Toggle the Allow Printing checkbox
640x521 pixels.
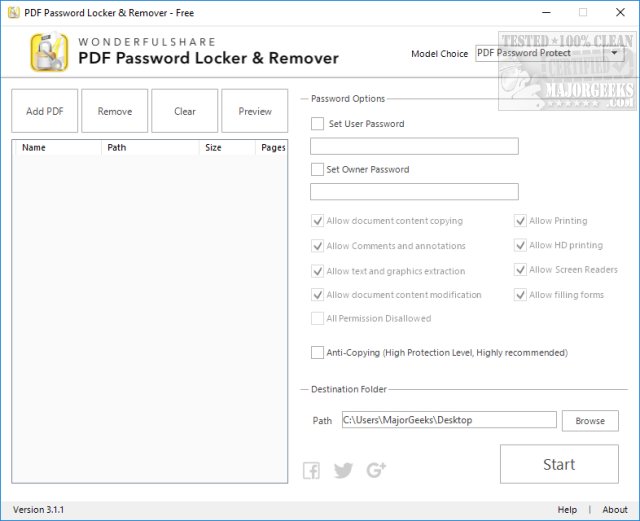pos(520,221)
